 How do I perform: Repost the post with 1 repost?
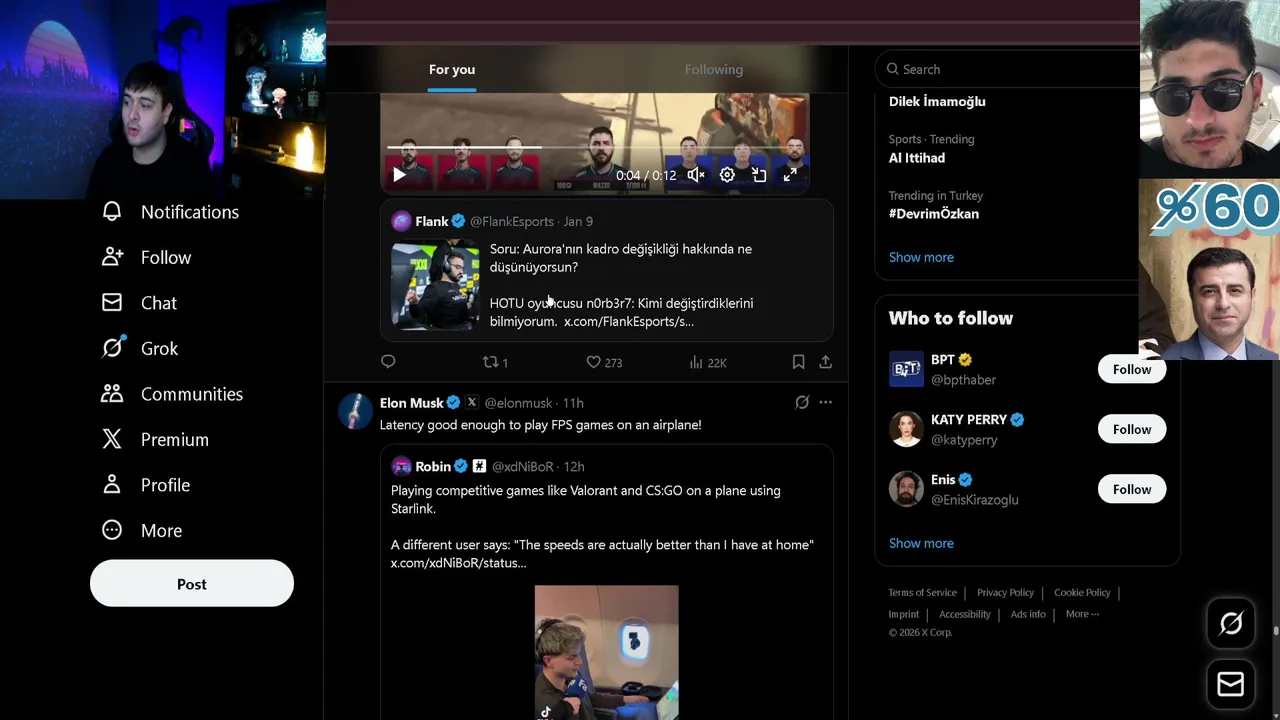pos(496,362)
